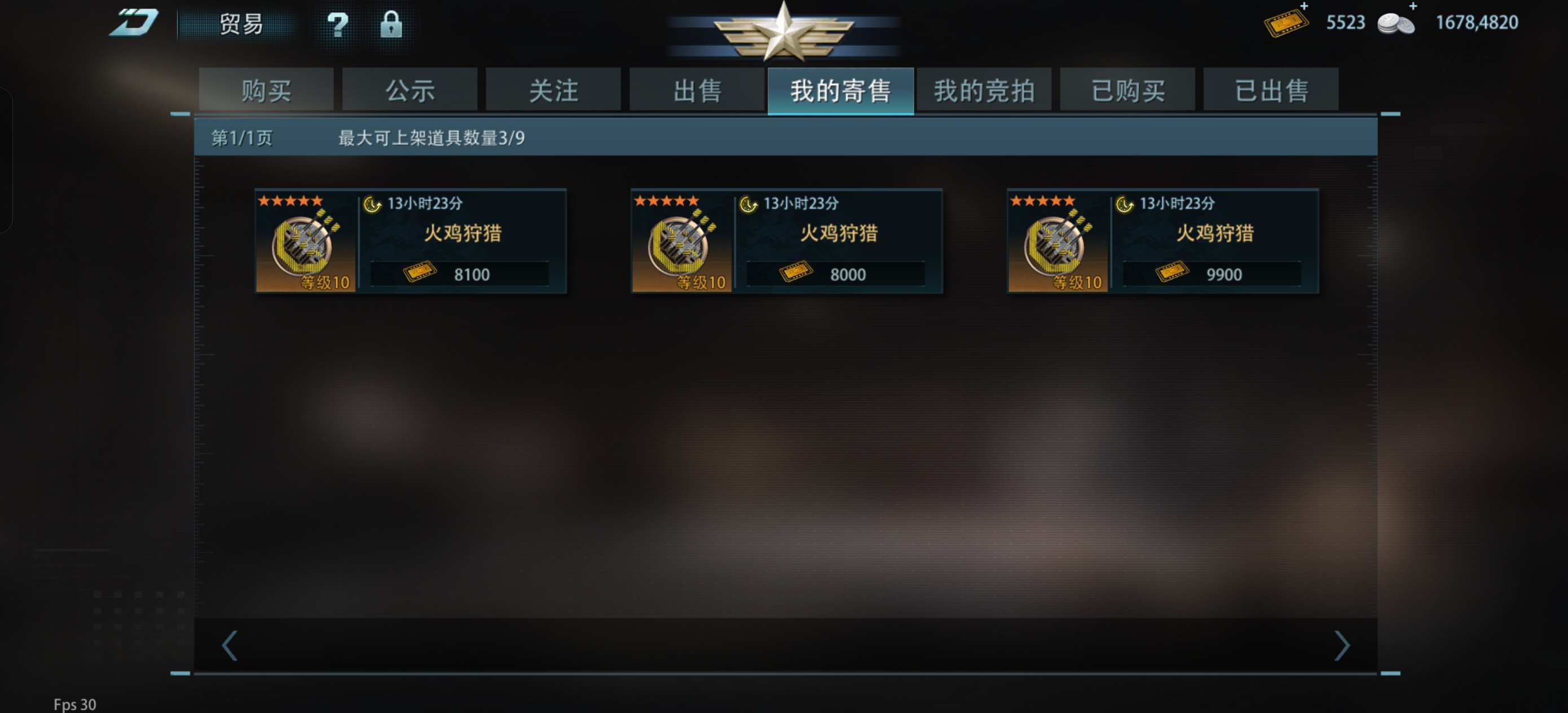The height and width of the screenshot is (713, 1568).
Task: Click the 火鸡狩猎 title priced 9900
Action: [x=1215, y=233]
